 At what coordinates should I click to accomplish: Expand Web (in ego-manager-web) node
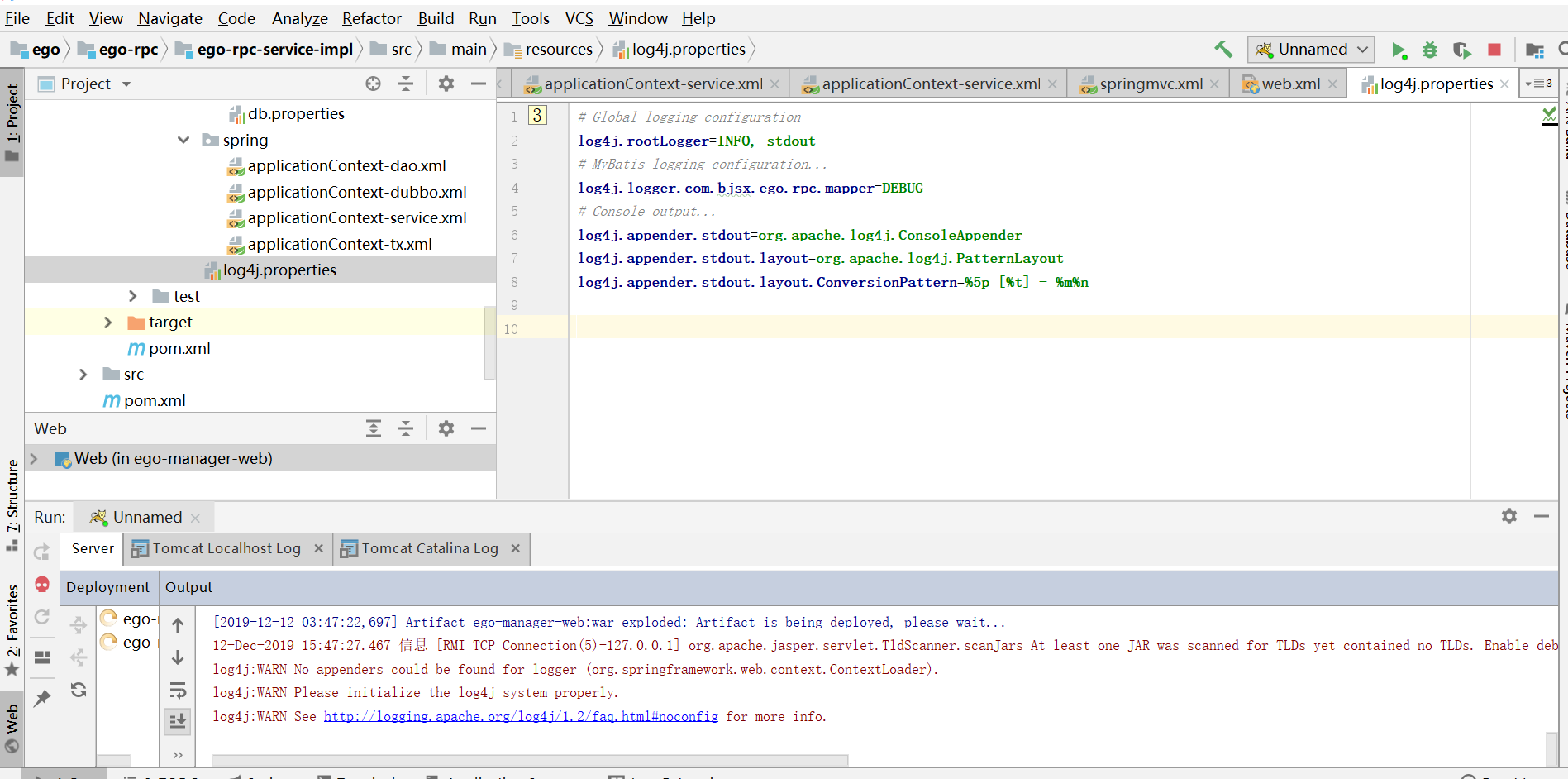pos(34,459)
